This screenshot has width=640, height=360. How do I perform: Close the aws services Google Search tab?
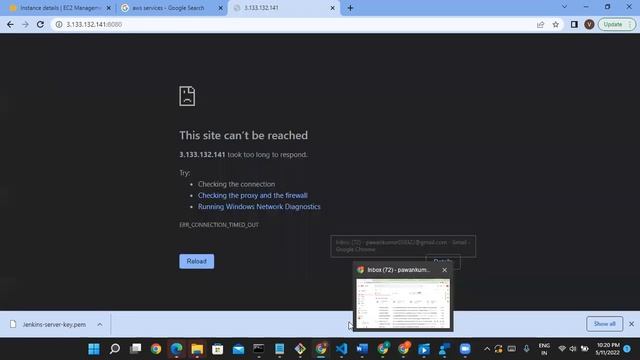220,8
